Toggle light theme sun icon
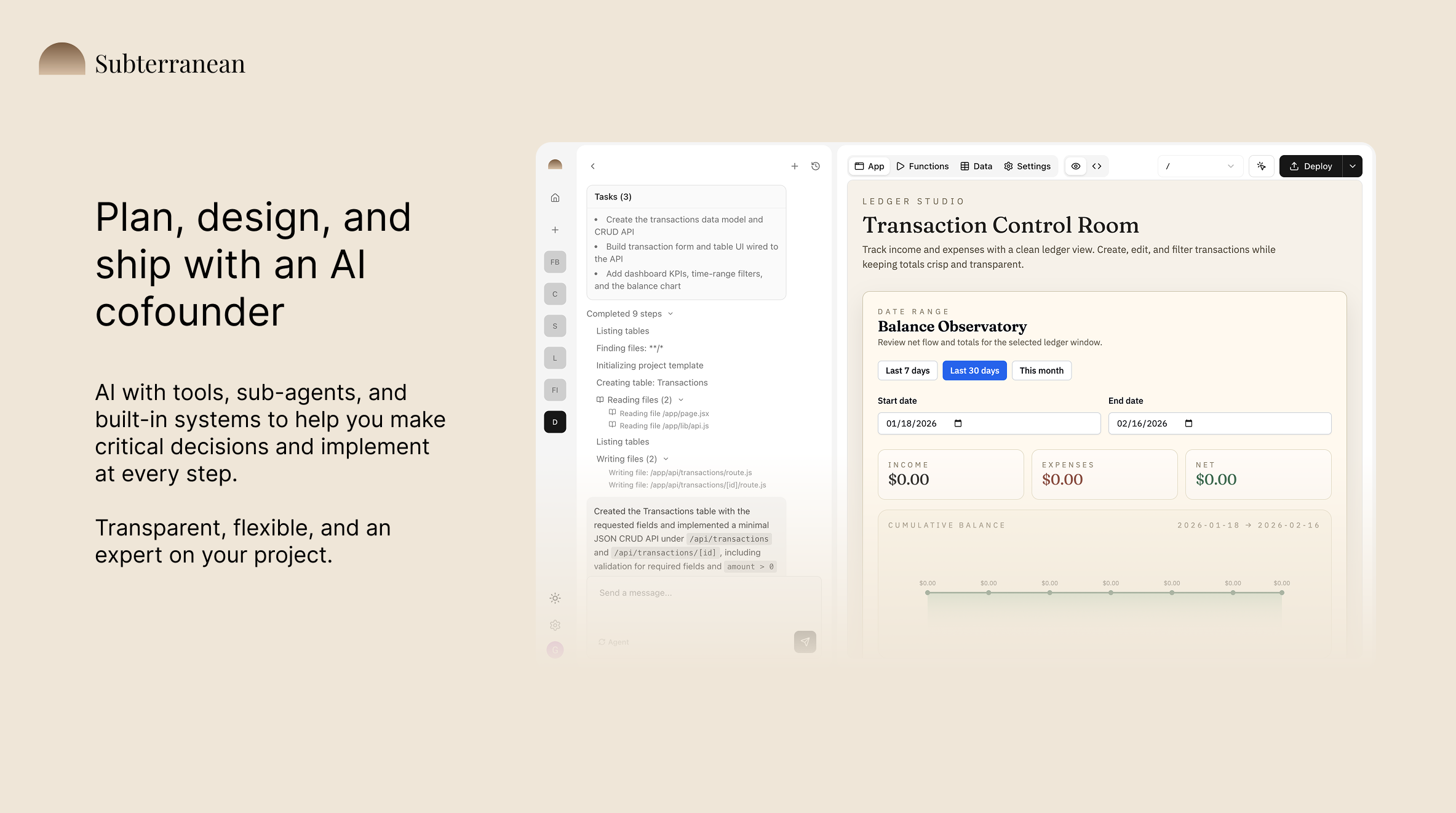The image size is (1456, 813). point(555,598)
